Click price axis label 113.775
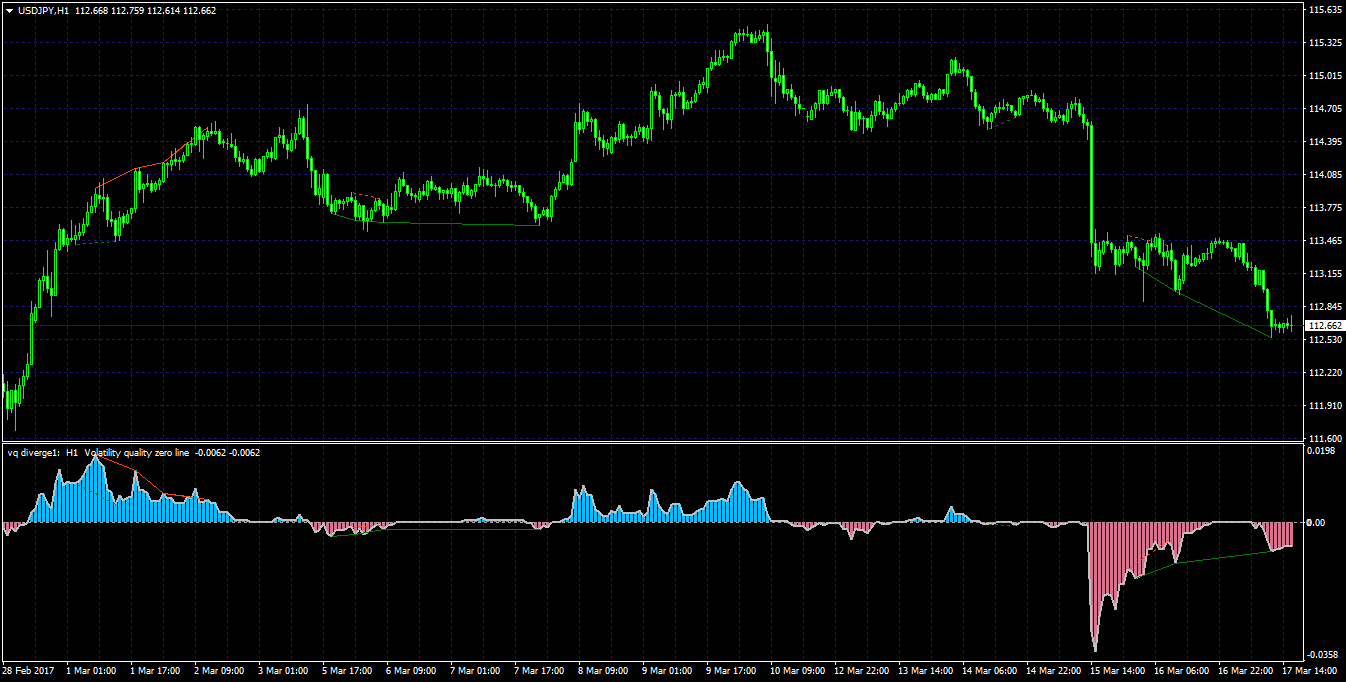Viewport: 1346px width, 682px height. point(1324,208)
